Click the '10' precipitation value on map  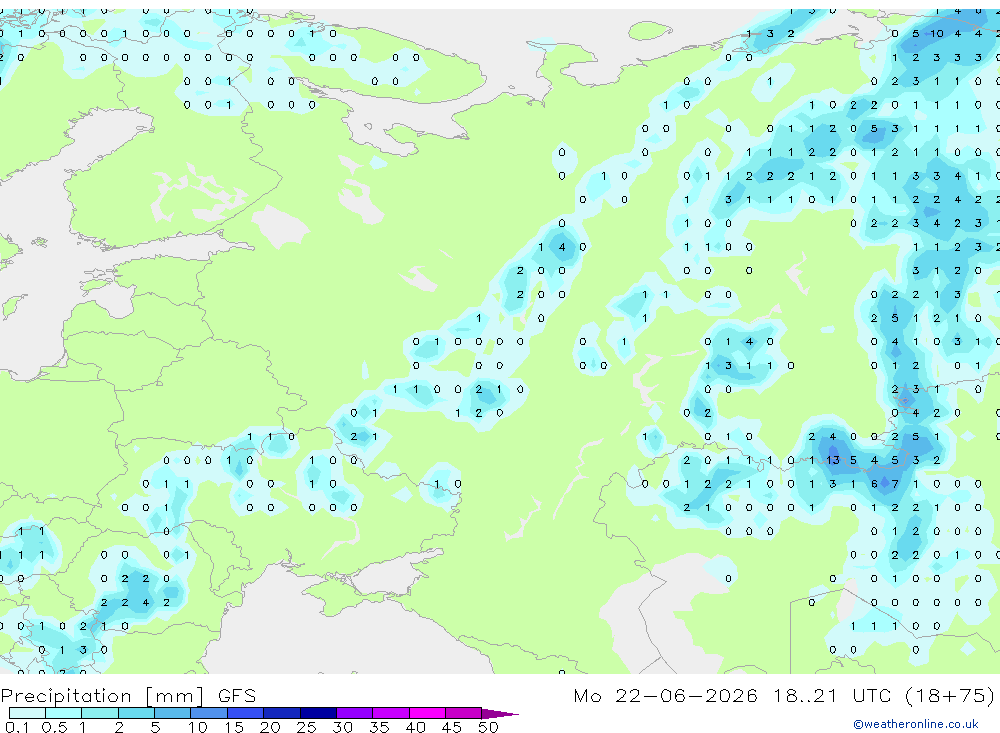pyautogui.click(x=936, y=34)
